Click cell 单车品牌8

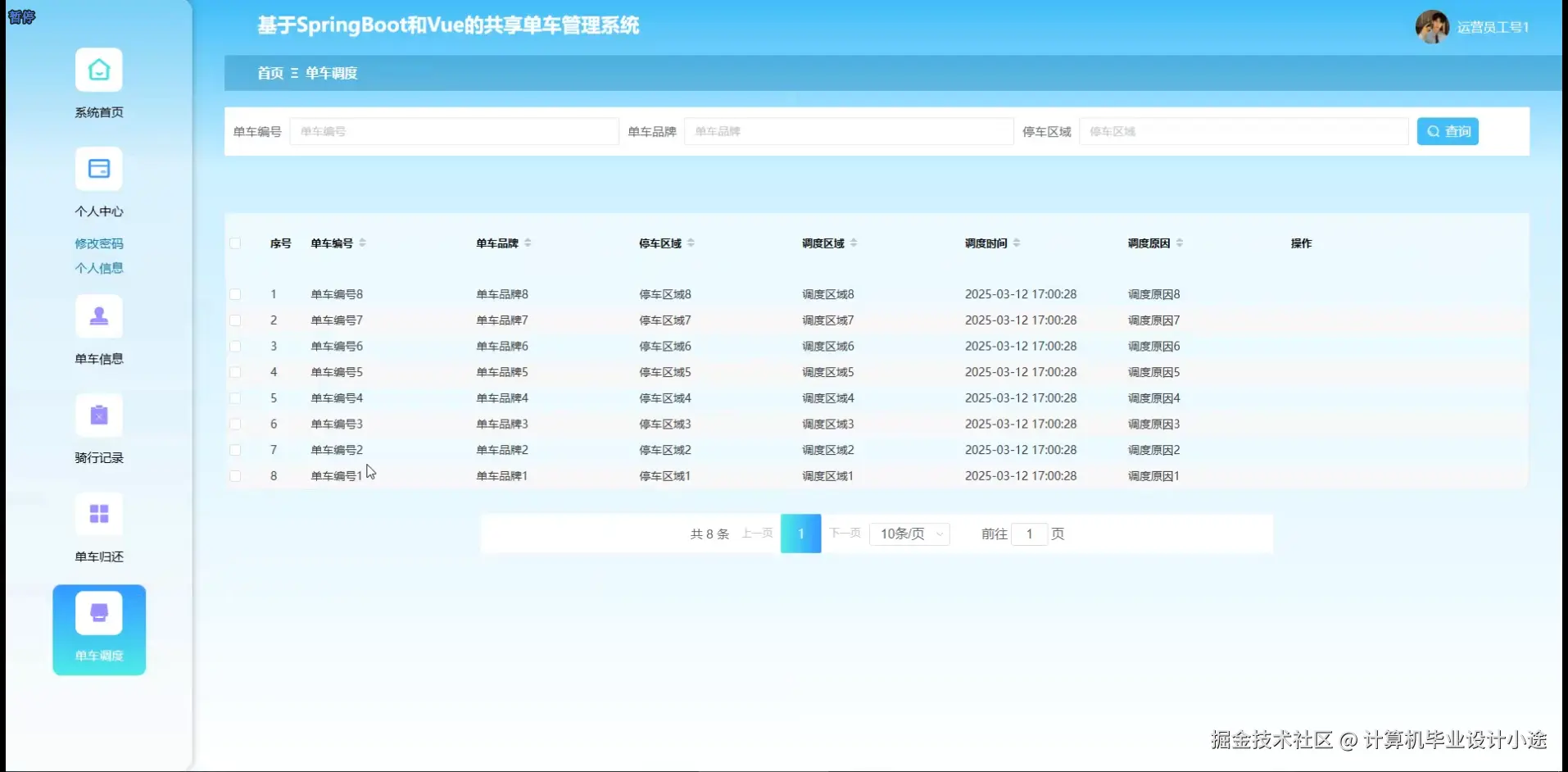pyautogui.click(x=502, y=294)
